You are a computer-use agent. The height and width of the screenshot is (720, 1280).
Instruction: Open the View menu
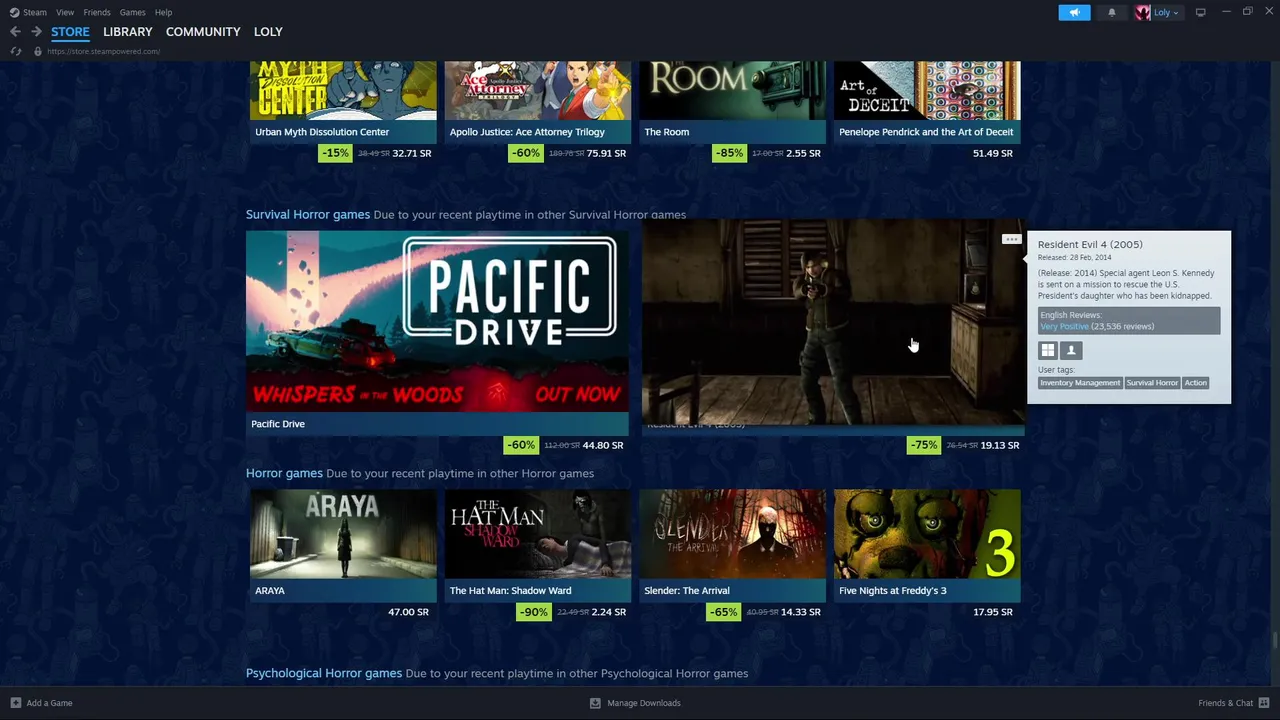point(65,12)
